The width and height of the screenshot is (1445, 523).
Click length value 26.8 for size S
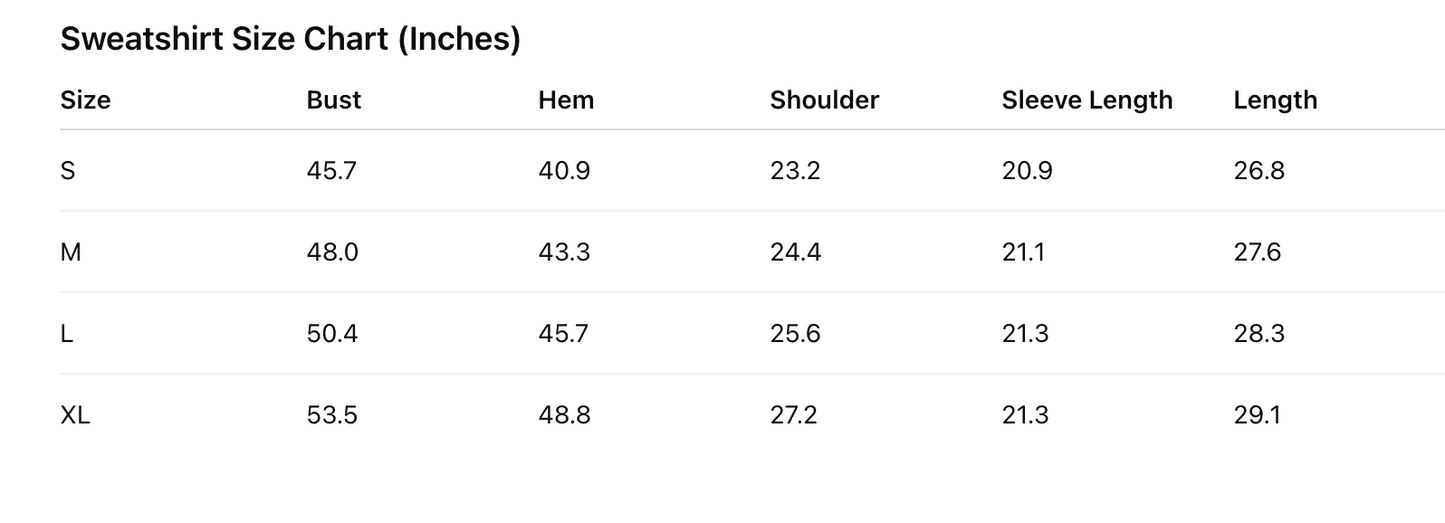[x=1259, y=171]
